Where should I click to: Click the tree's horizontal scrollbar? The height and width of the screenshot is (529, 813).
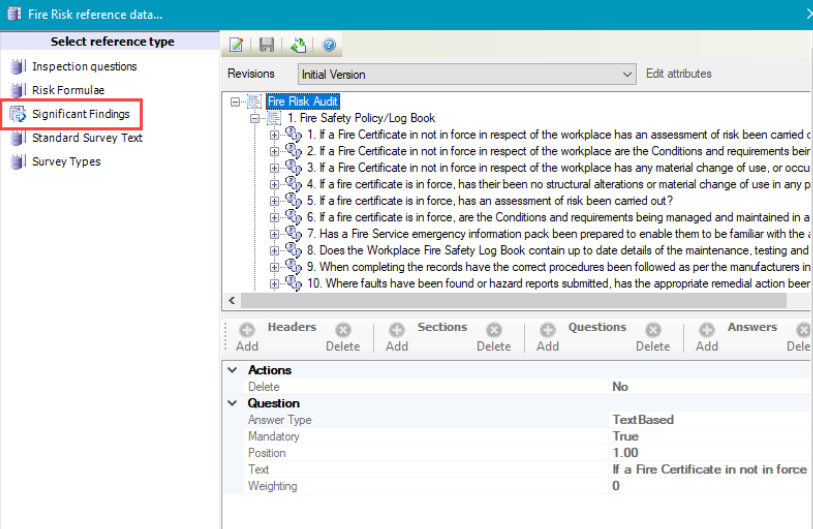pyautogui.click(x=500, y=301)
